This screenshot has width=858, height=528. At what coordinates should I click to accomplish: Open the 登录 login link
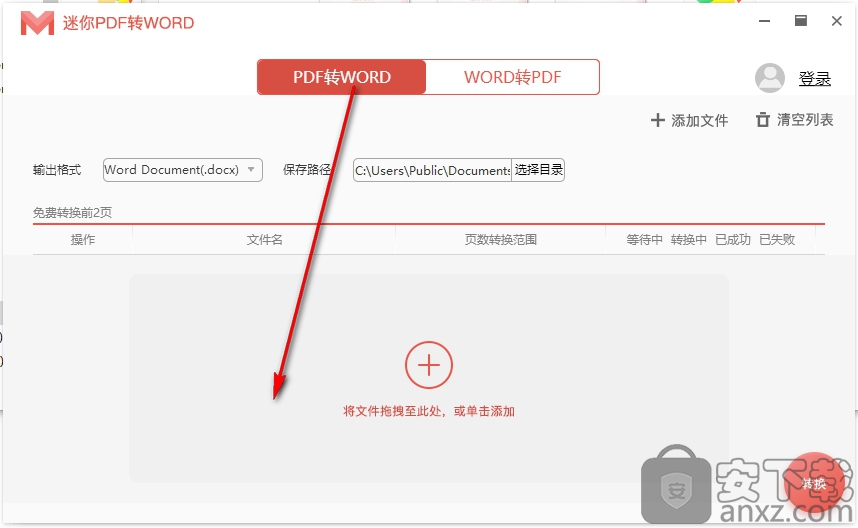tap(814, 79)
